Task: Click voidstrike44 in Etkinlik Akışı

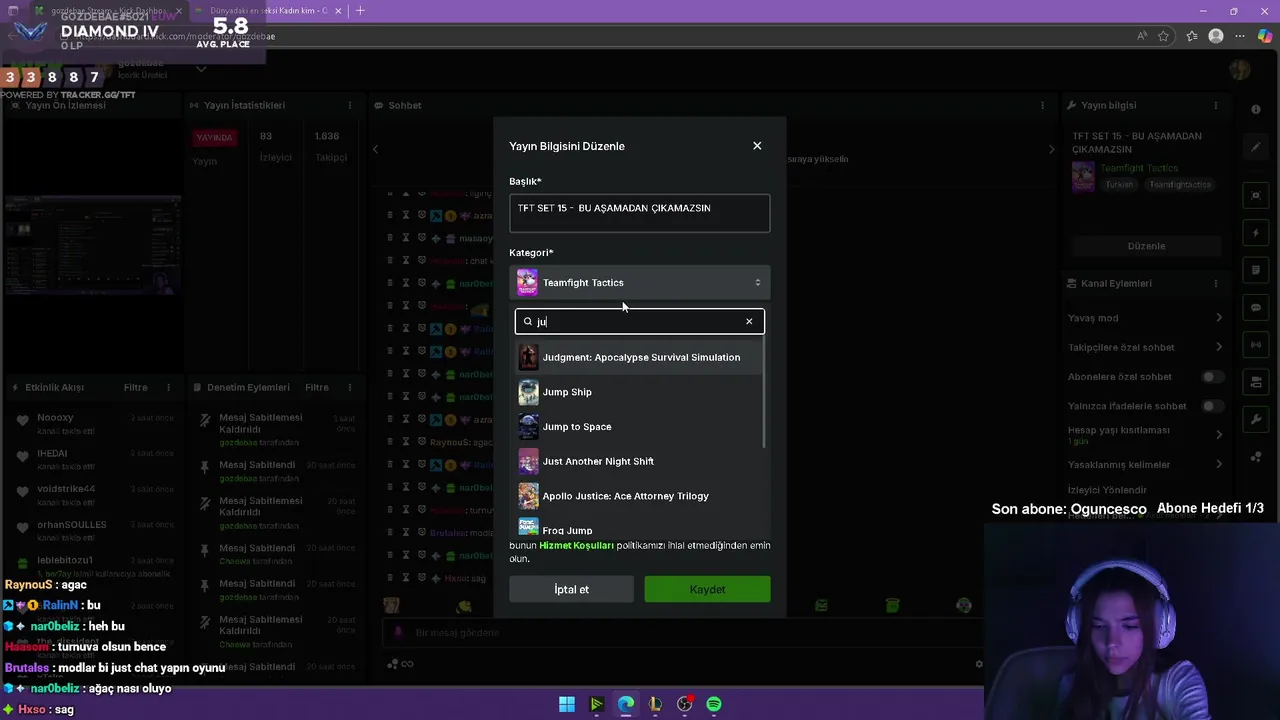Action: (x=66, y=489)
